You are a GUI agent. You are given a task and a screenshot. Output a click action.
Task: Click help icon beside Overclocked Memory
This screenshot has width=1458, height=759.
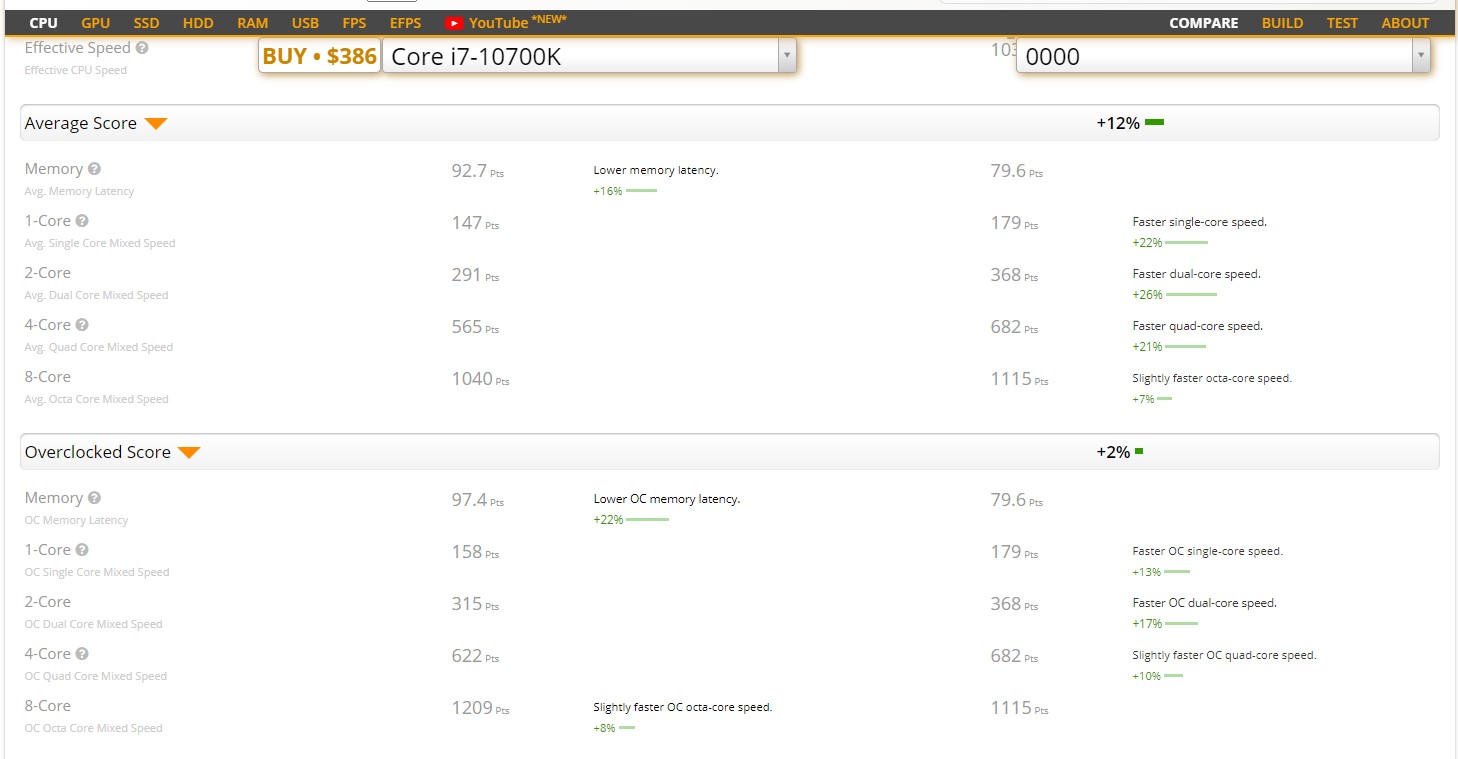tap(94, 498)
